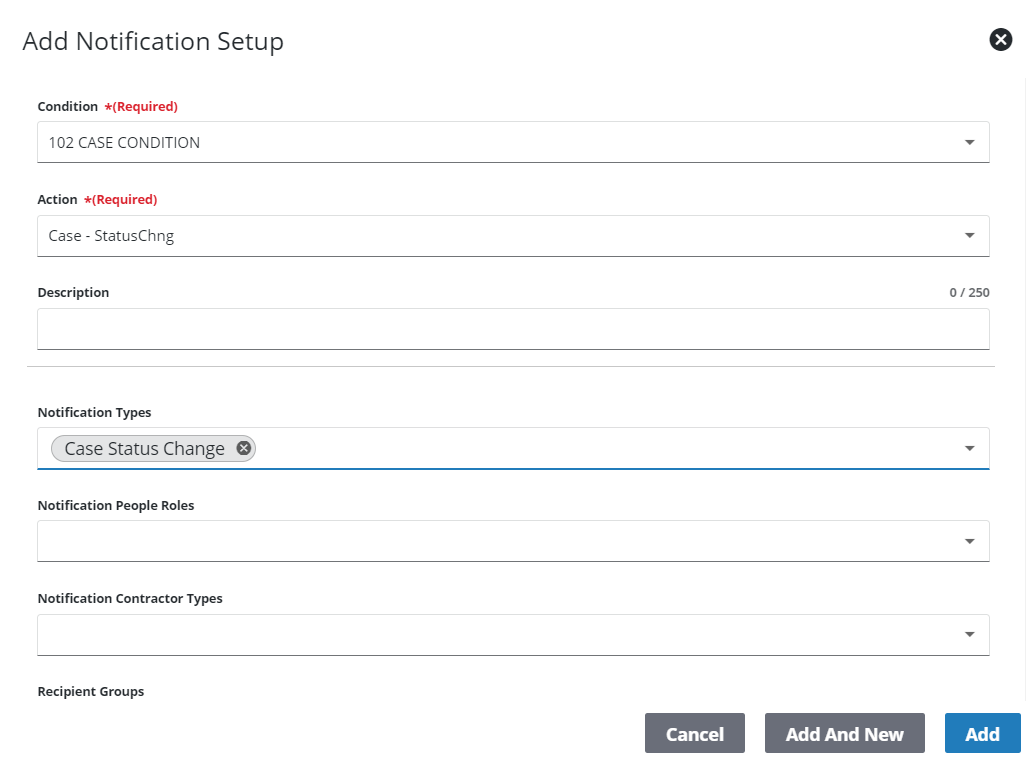Screen dimensions: 1026x776
Task: Click the Action dropdown arrow
Action: pos(968,236)
